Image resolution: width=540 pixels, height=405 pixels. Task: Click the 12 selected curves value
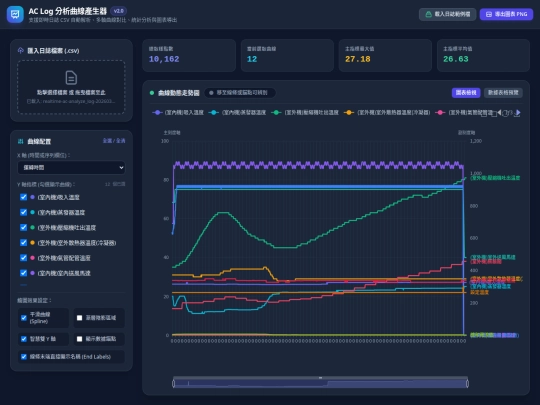coord(252,59)
